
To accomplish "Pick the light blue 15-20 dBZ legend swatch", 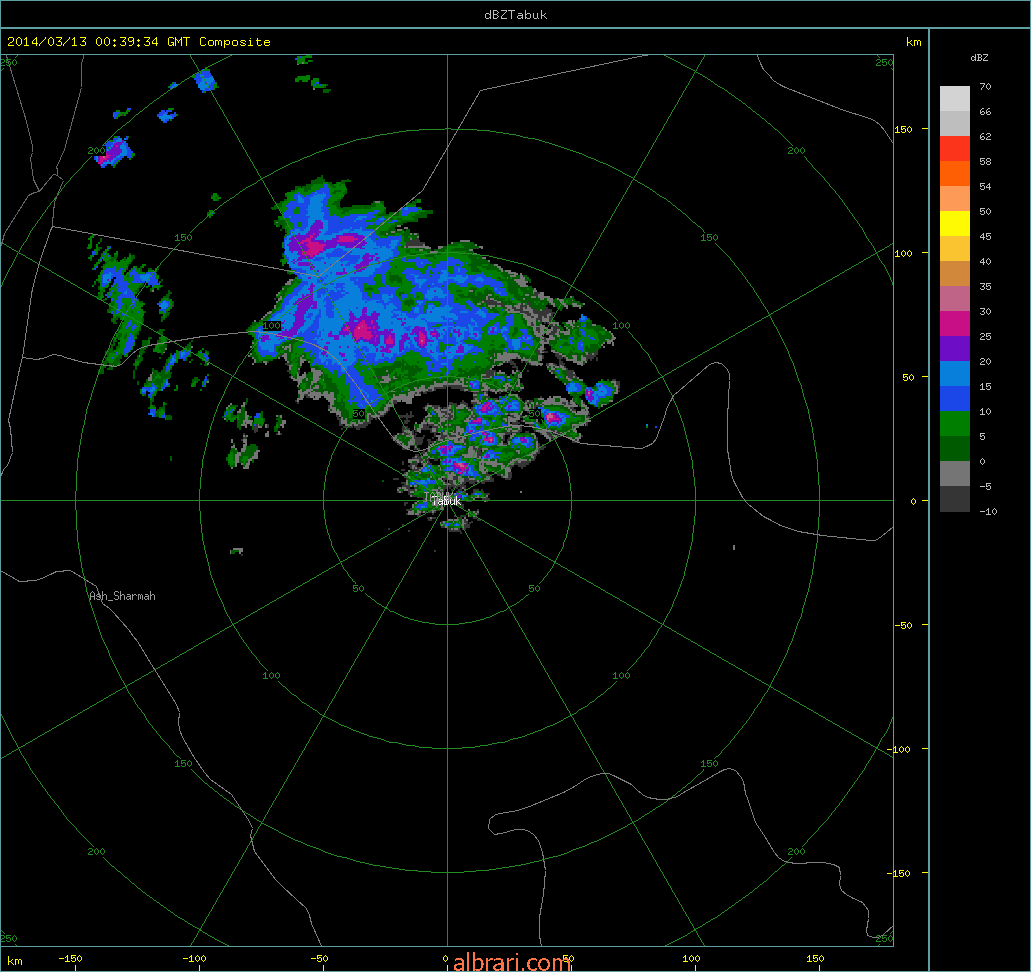I will pos(955,374).
